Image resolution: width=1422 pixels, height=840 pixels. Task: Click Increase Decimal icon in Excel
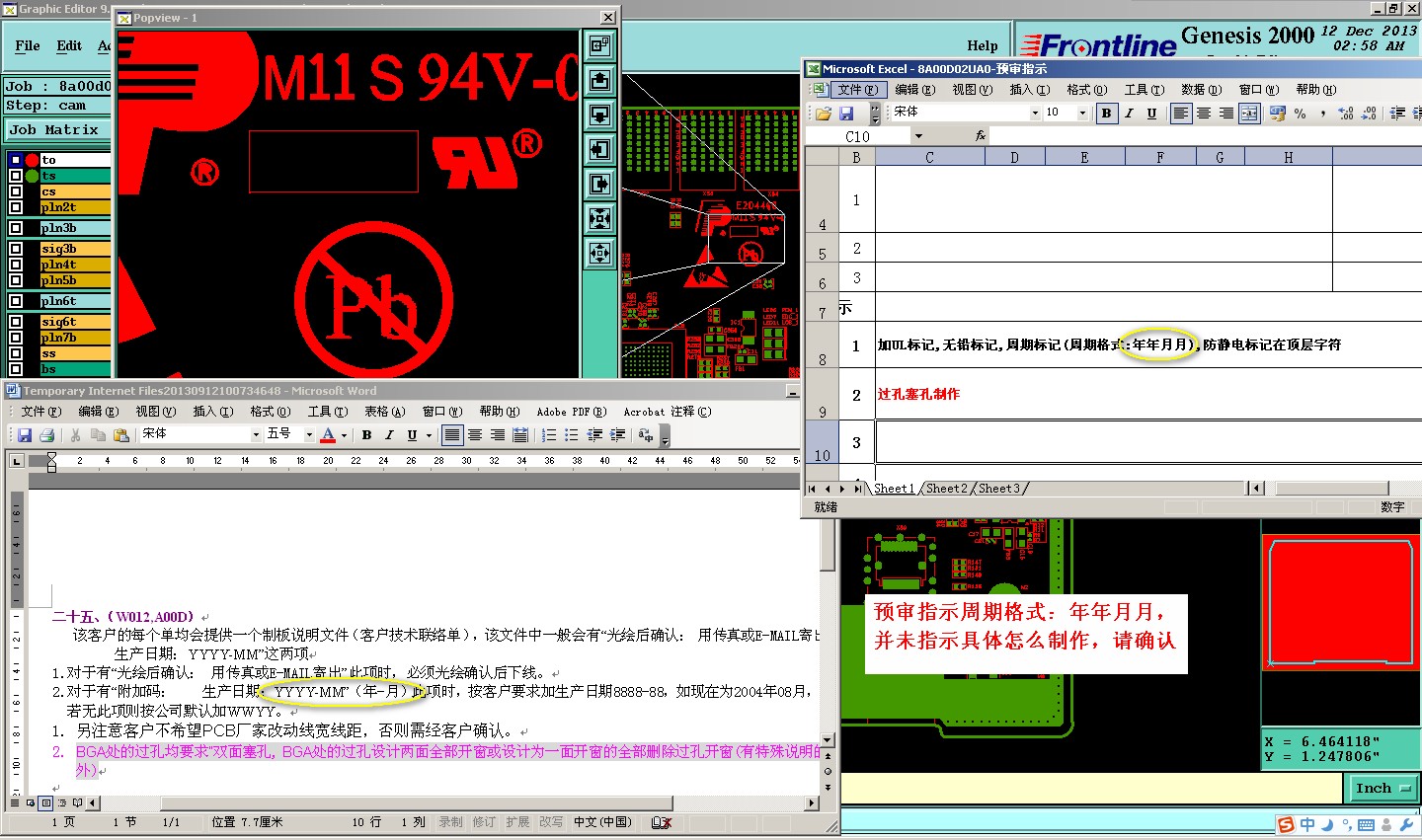[1346, 114]
